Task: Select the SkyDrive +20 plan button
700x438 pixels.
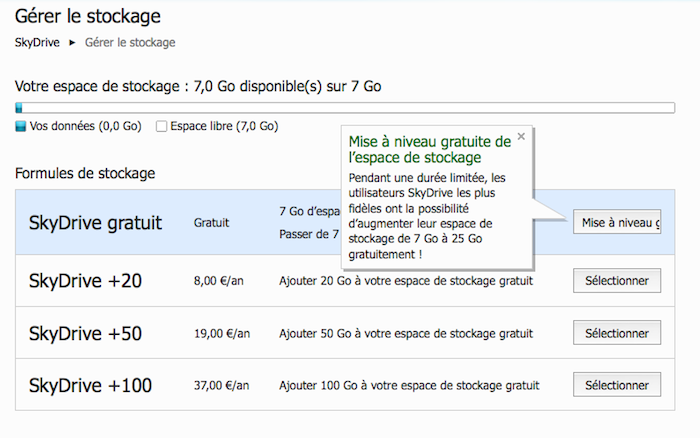Action: 617,281
